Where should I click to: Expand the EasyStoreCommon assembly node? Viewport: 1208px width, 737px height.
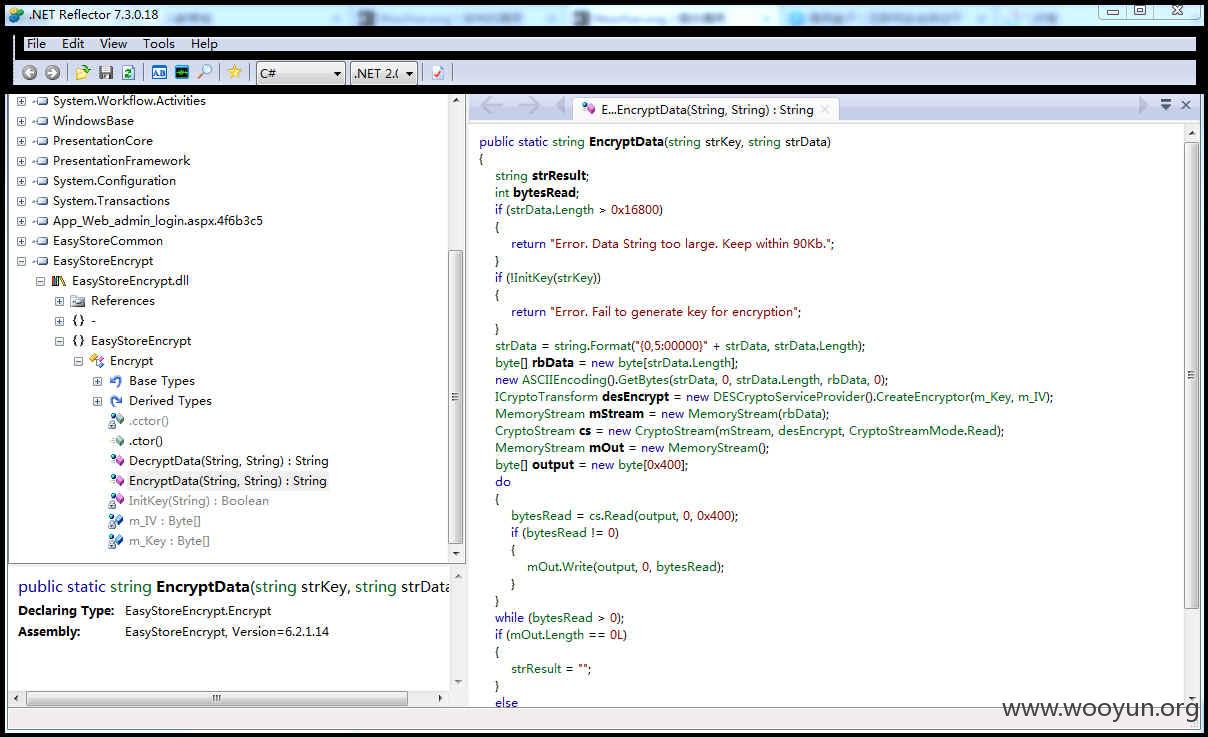pyautogui.click(x=21, y=241)
